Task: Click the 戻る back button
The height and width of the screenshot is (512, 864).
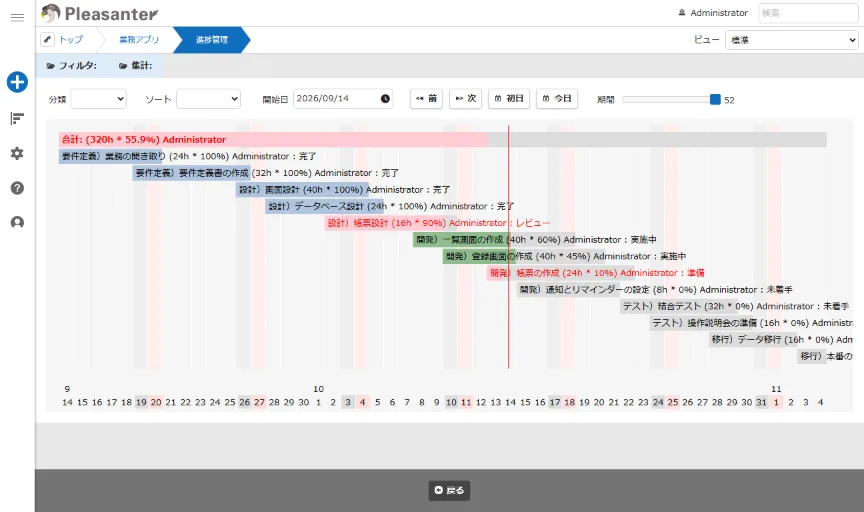Action: [x=449, y=491]
